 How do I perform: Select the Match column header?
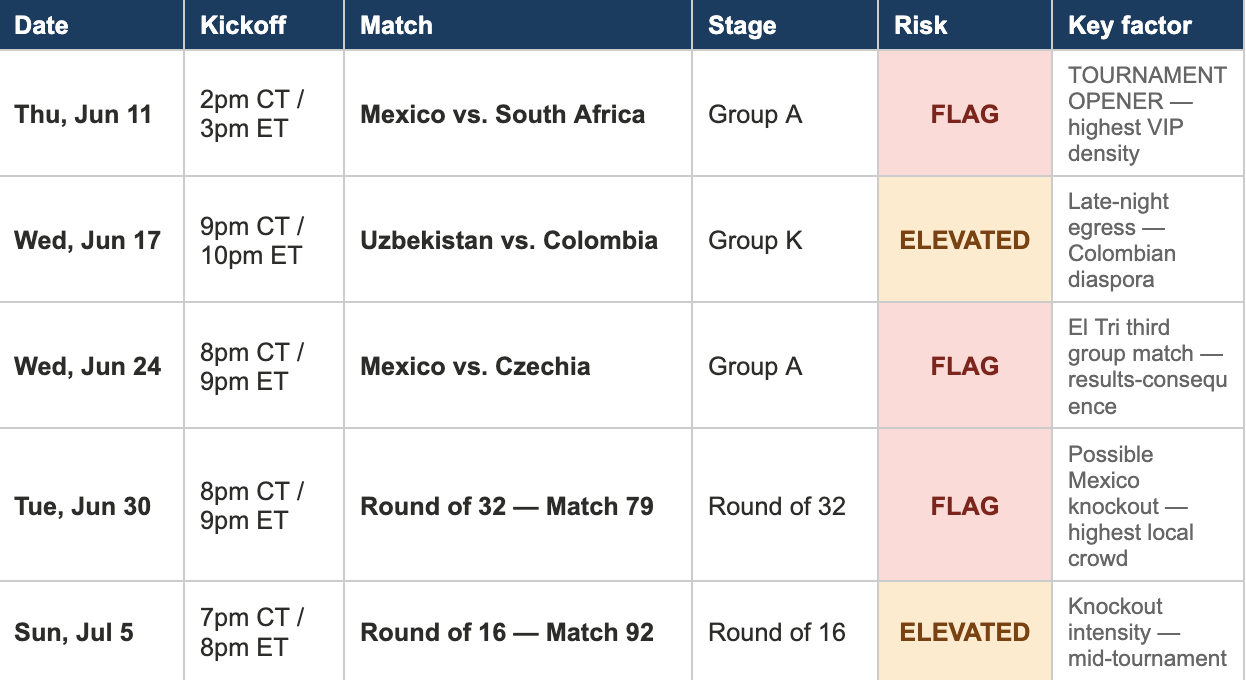click(518, 25)
